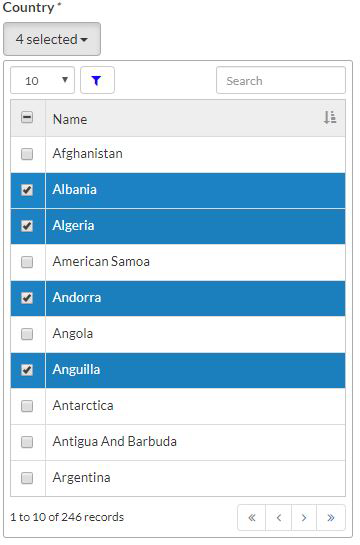
Task: Go to previous page of records
Action: [278, 518]
